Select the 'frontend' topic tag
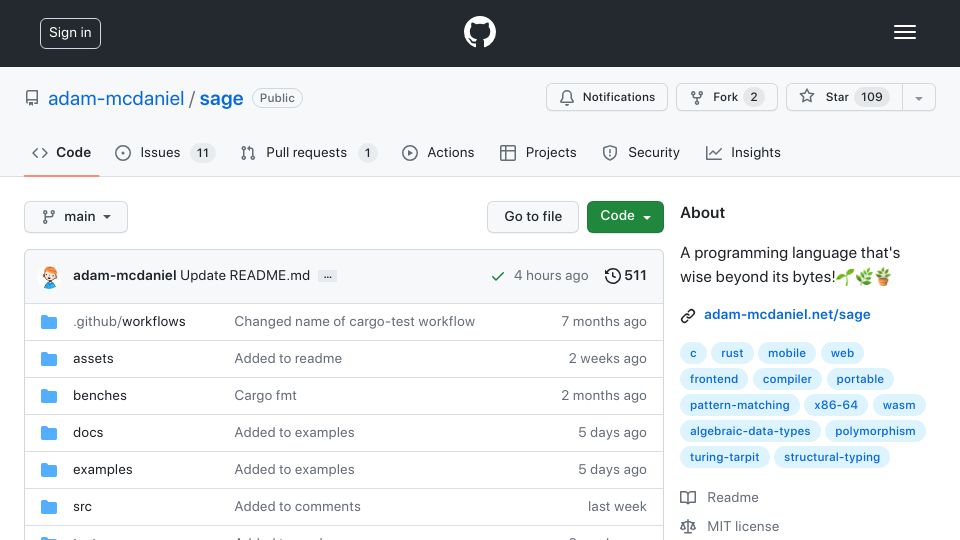The width and height of the screenshot is (960, 540). tap(714, 379)
